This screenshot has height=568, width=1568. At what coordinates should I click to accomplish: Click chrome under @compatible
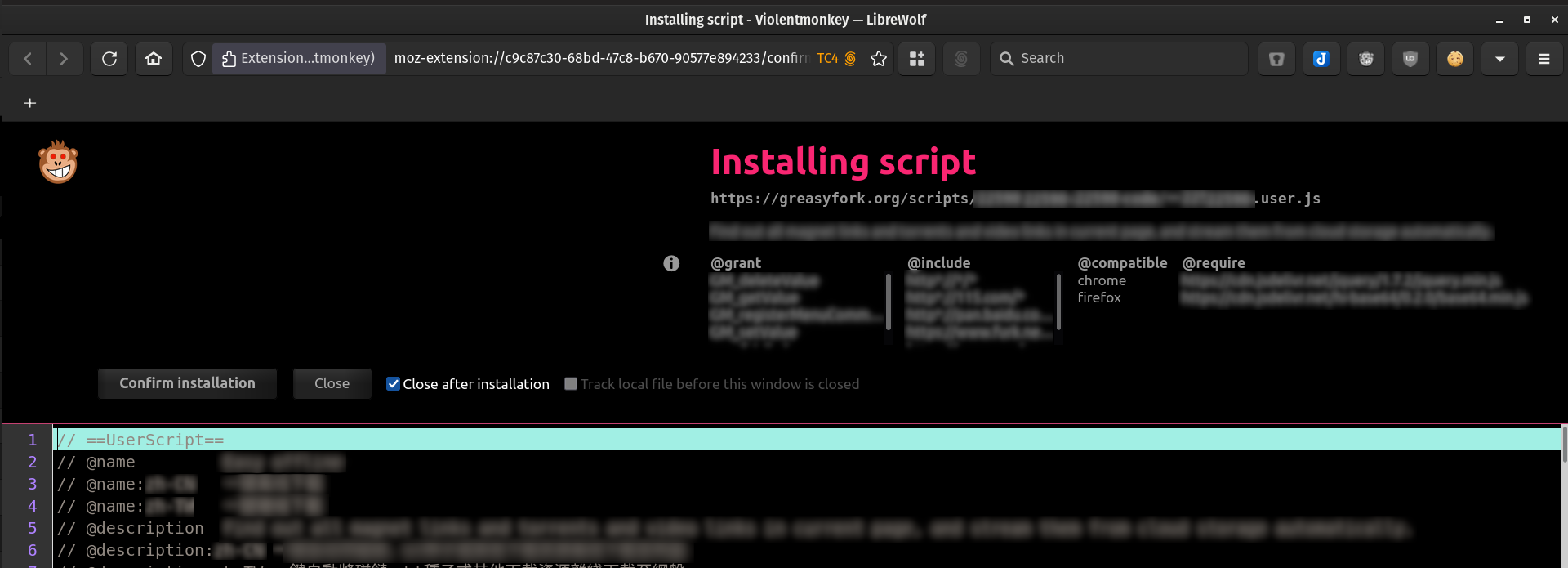pyautogui.click(x=1102, y=280)
